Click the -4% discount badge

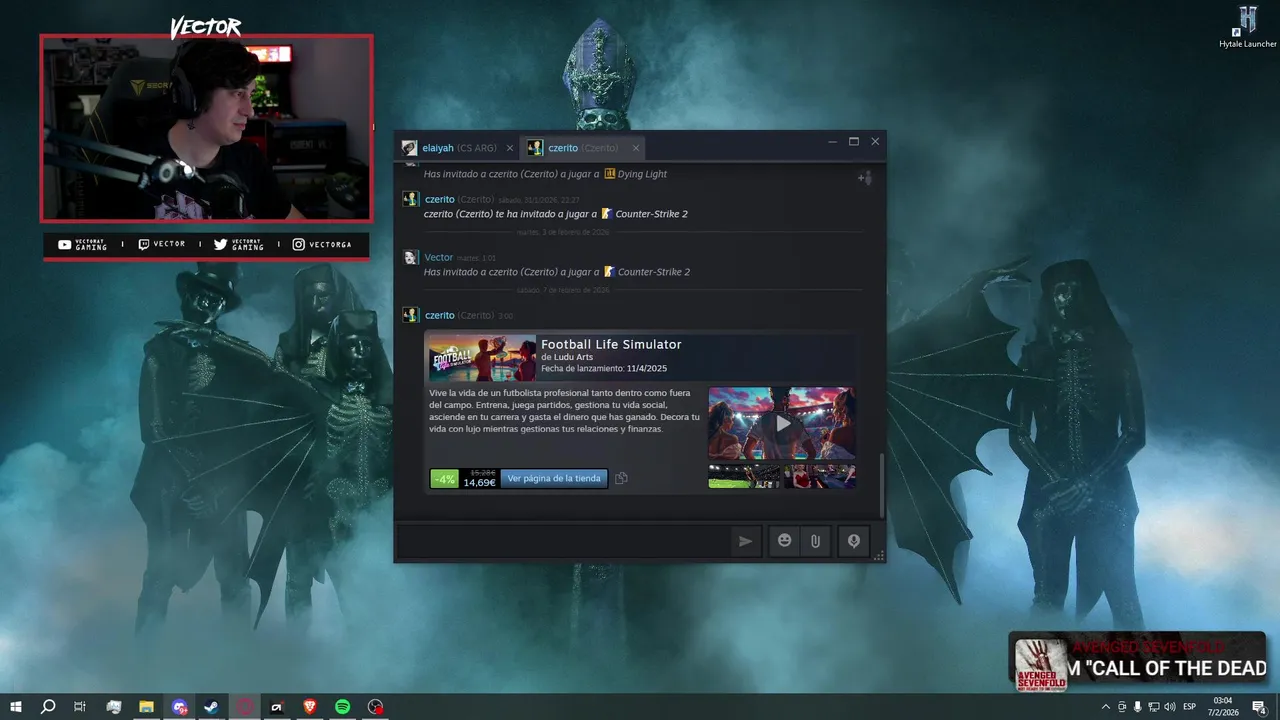(445, 479)
